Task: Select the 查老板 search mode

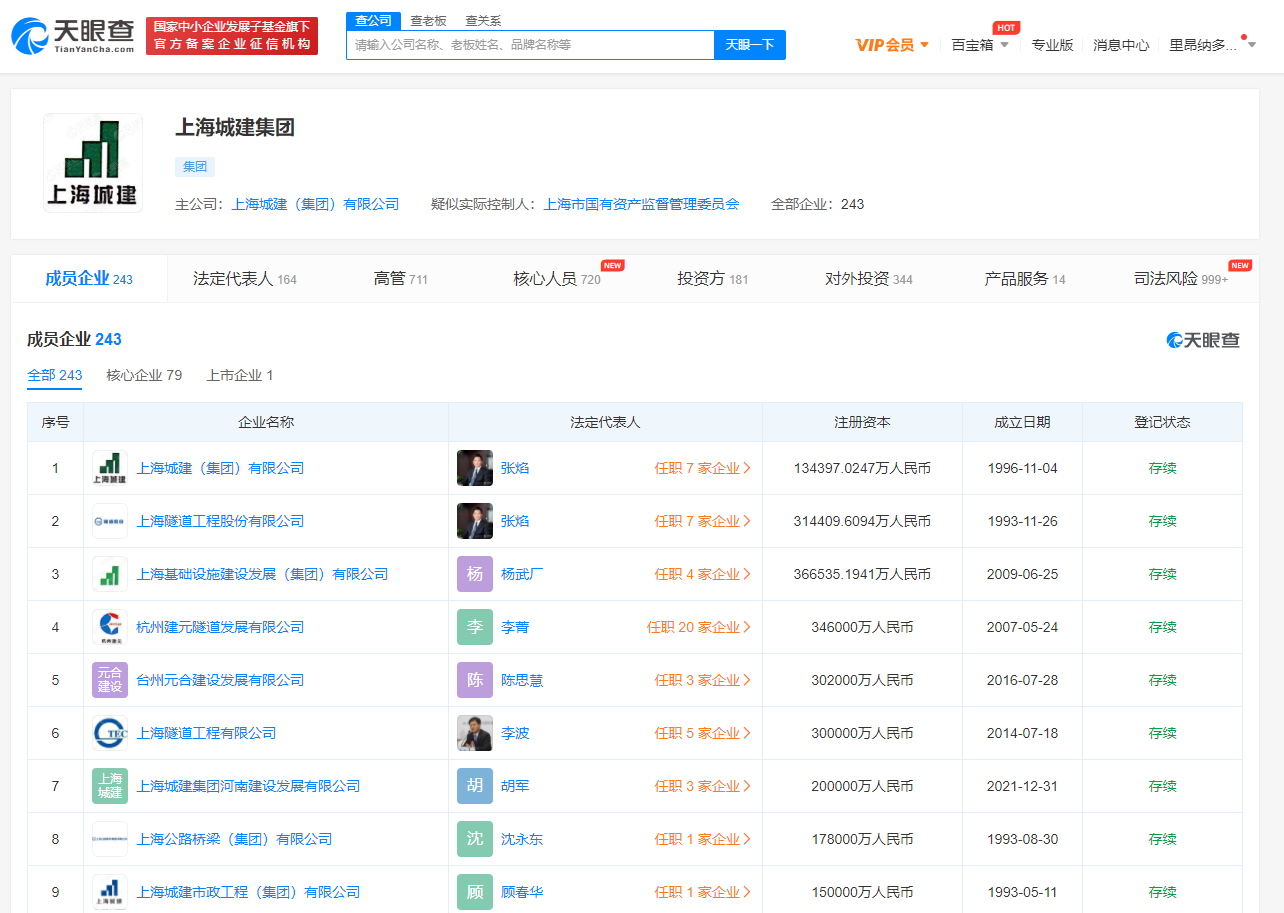Action: coord(428,20)
